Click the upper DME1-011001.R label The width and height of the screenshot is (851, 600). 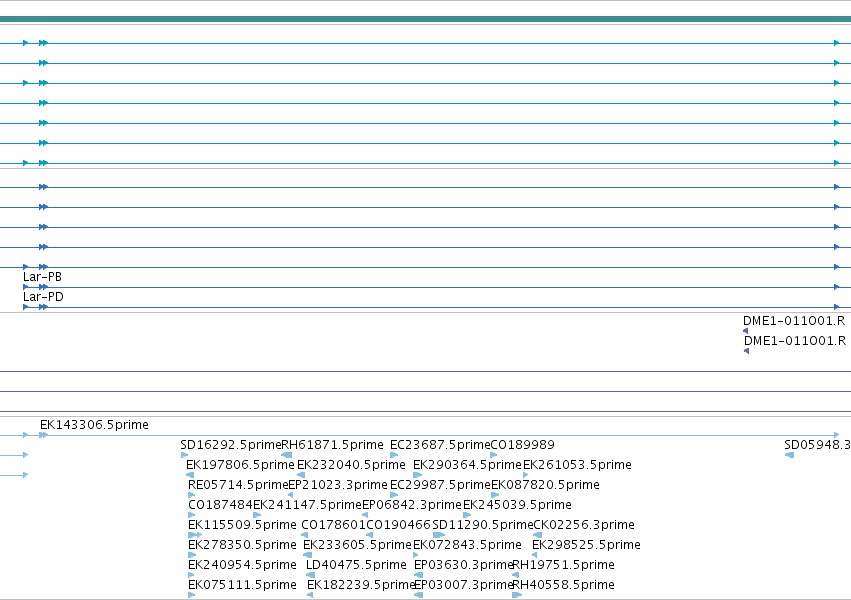[794, 321]
